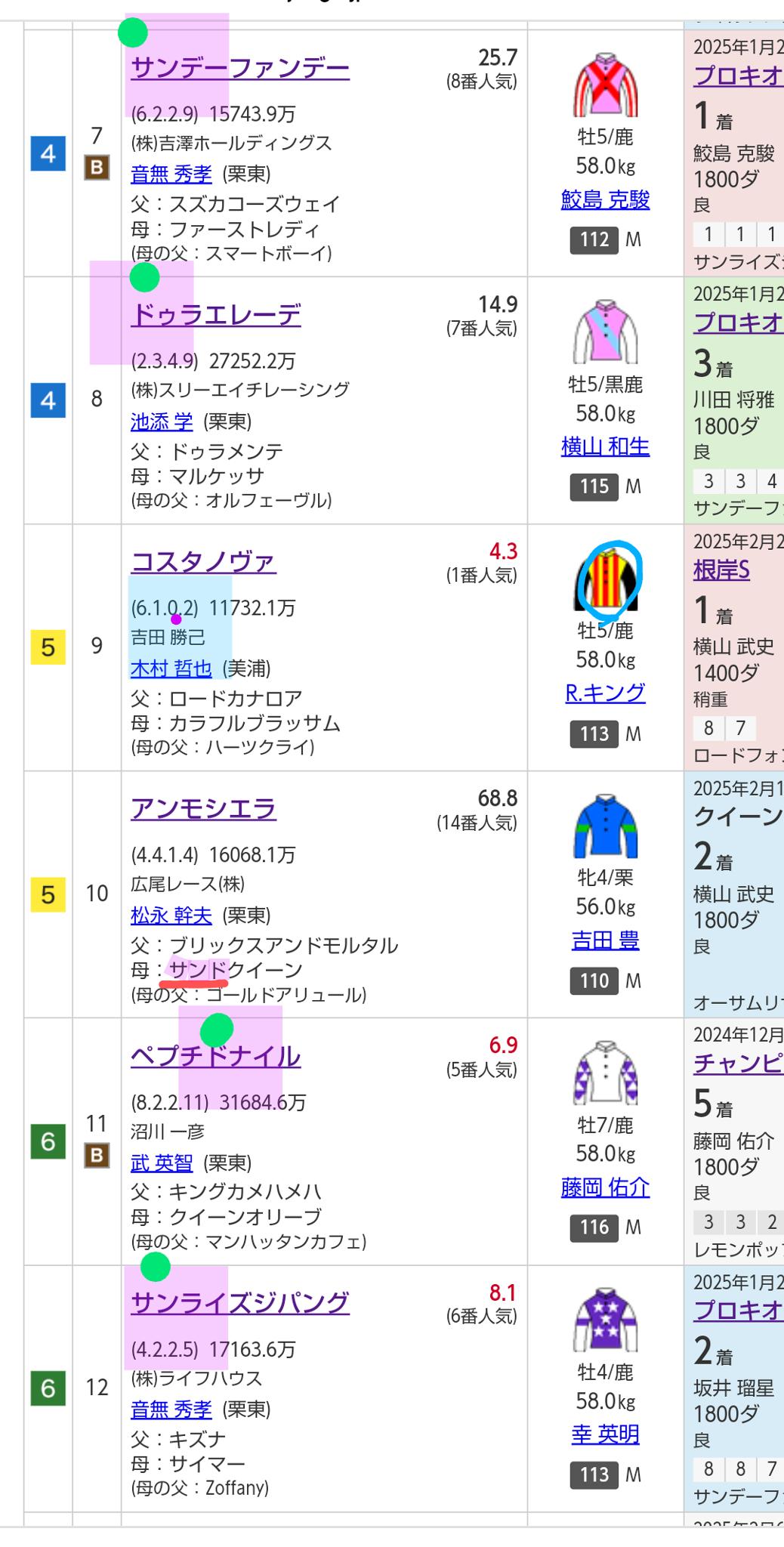This screenshot has width=784, height=1547.
Task: Open jockey R.キング profile
Action: (x=605, y=693)
